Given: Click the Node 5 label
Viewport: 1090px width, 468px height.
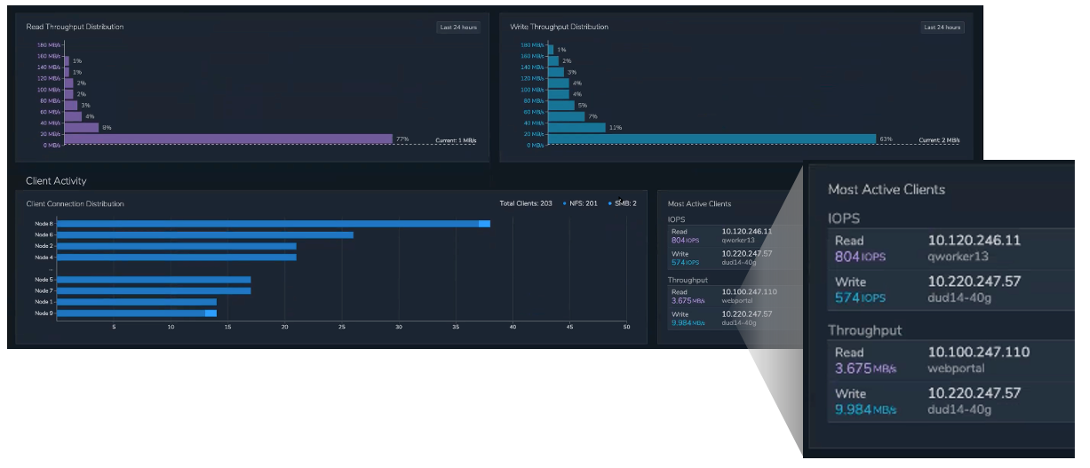Looking at the screenshot, I should pos(43,279).
